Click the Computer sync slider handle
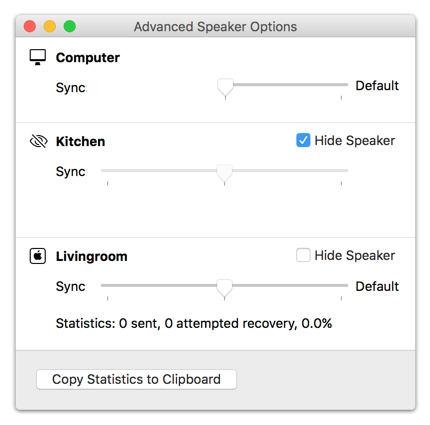The image size is (430, 425). 225,88
